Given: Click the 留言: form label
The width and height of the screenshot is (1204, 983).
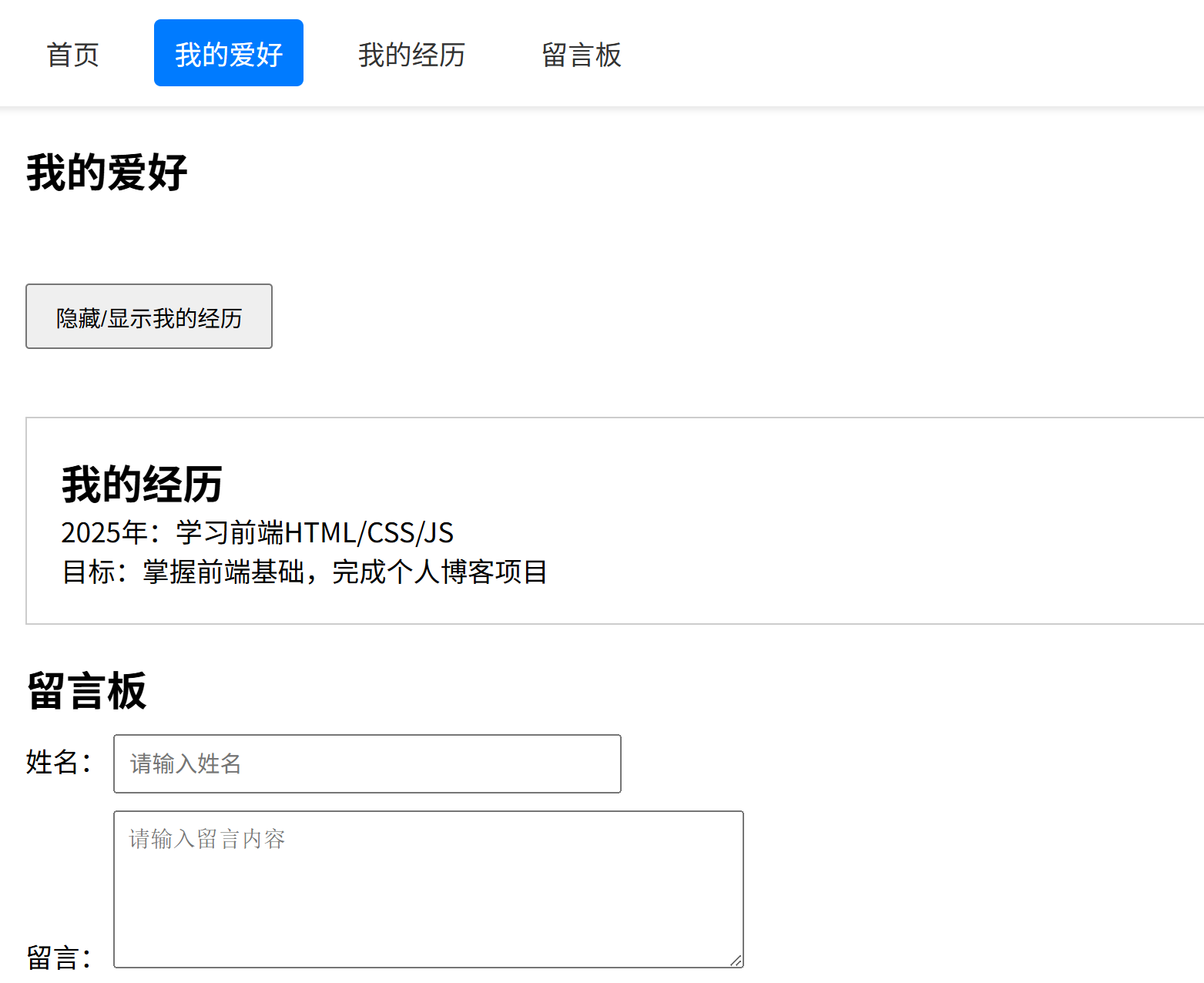Looking at the screenshot, I should click(59, 958).
